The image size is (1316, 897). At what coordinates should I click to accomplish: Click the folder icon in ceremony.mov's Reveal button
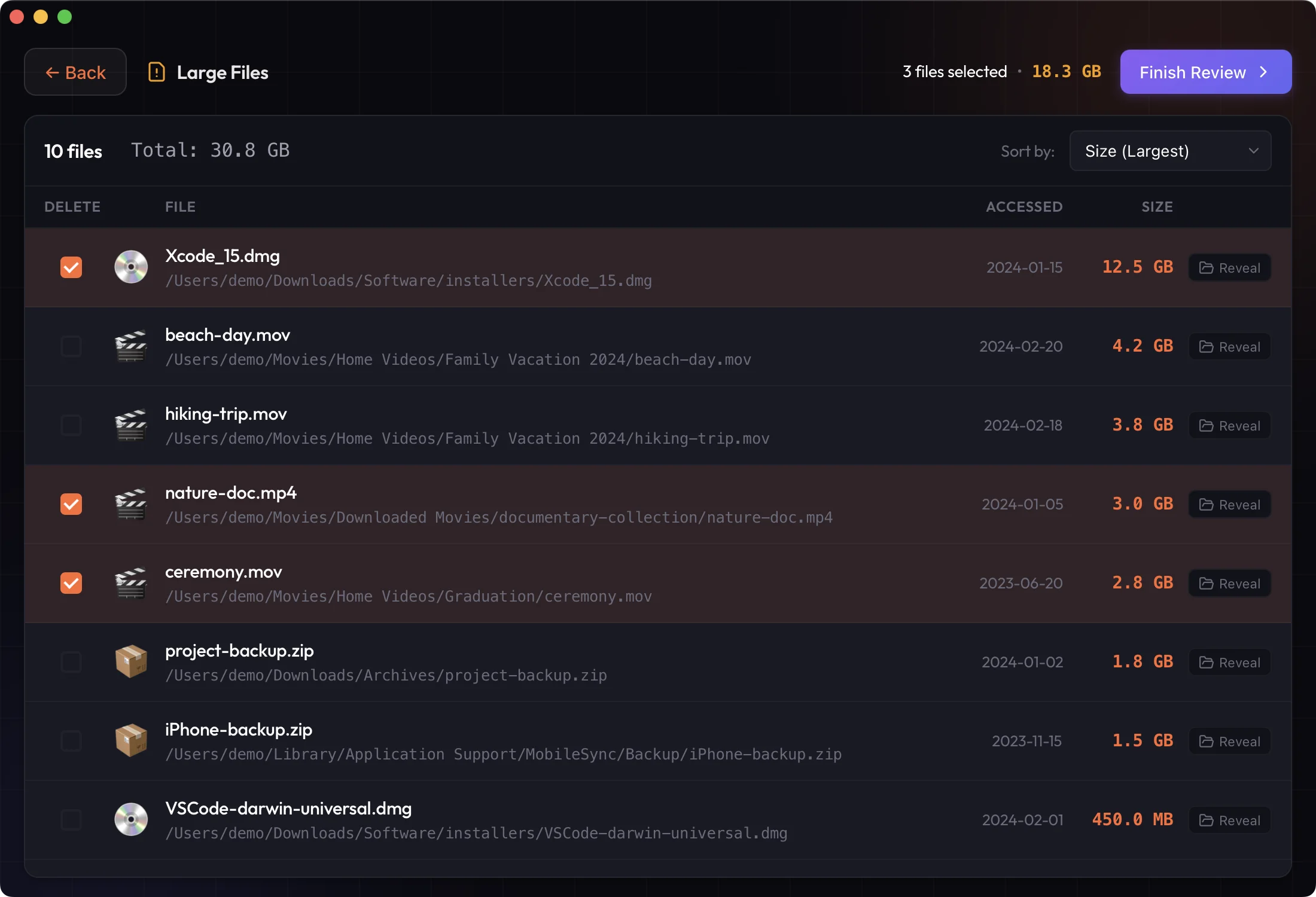pyautogui.click(x=1207, y=583)
